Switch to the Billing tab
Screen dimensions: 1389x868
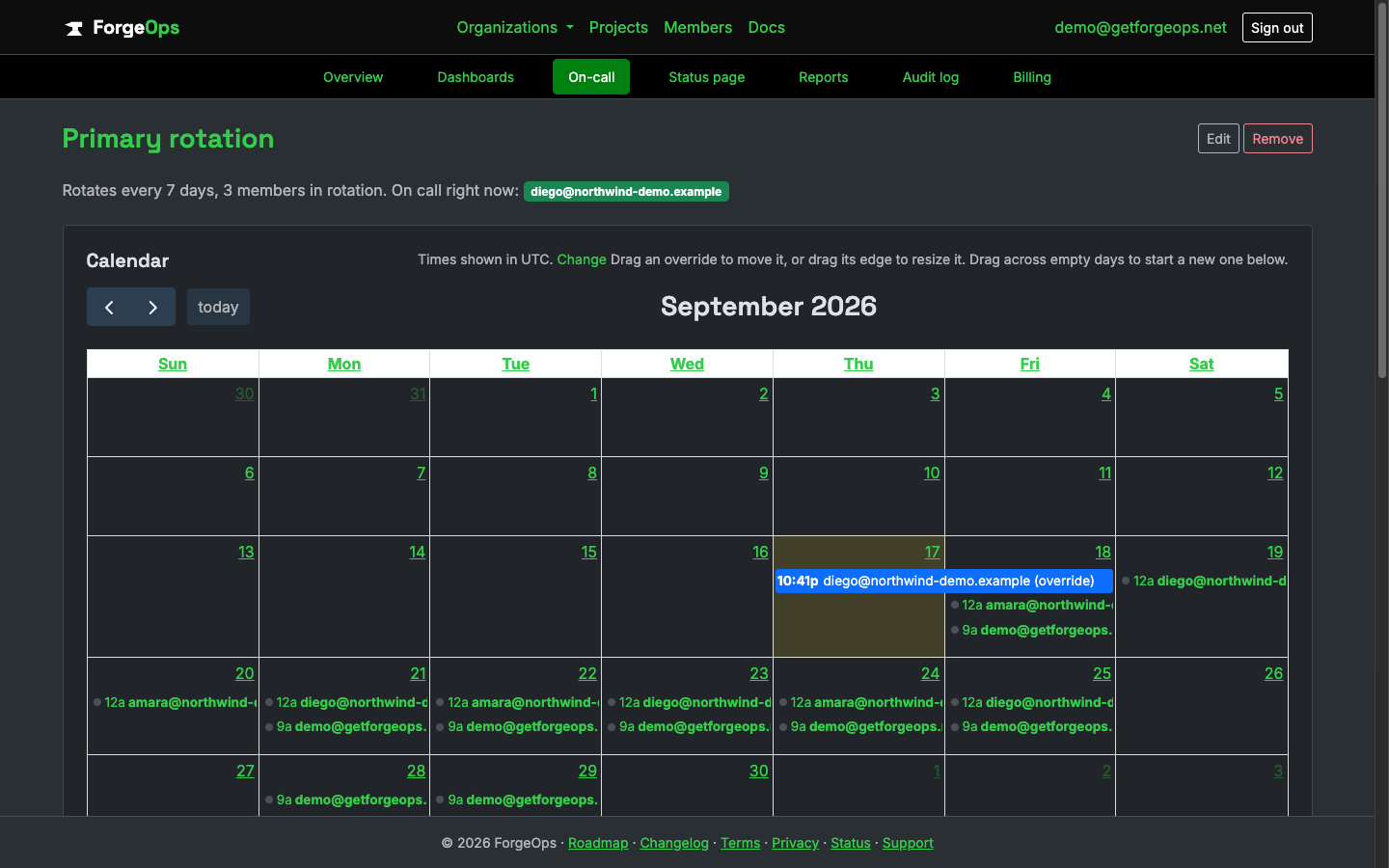coord(1032,77)
